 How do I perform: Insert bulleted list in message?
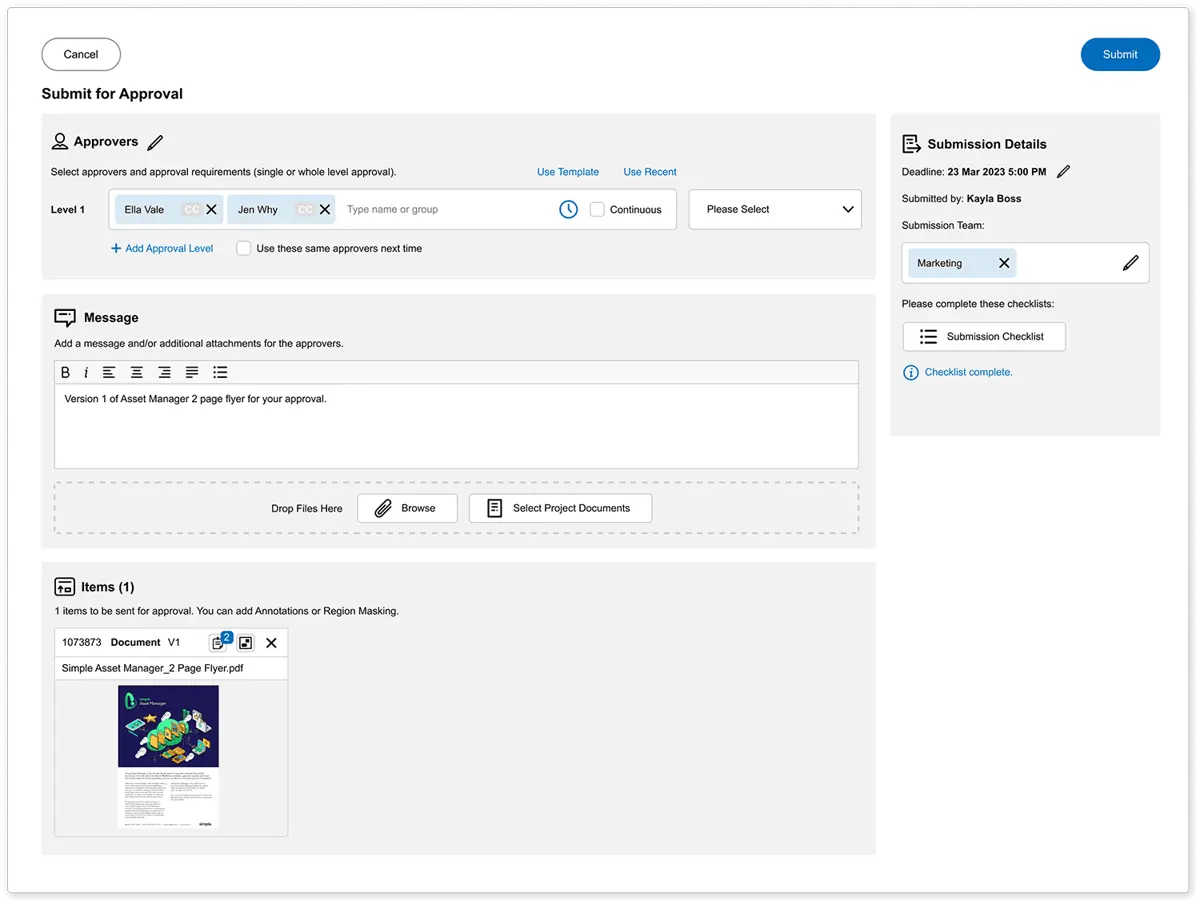point(220,372)
